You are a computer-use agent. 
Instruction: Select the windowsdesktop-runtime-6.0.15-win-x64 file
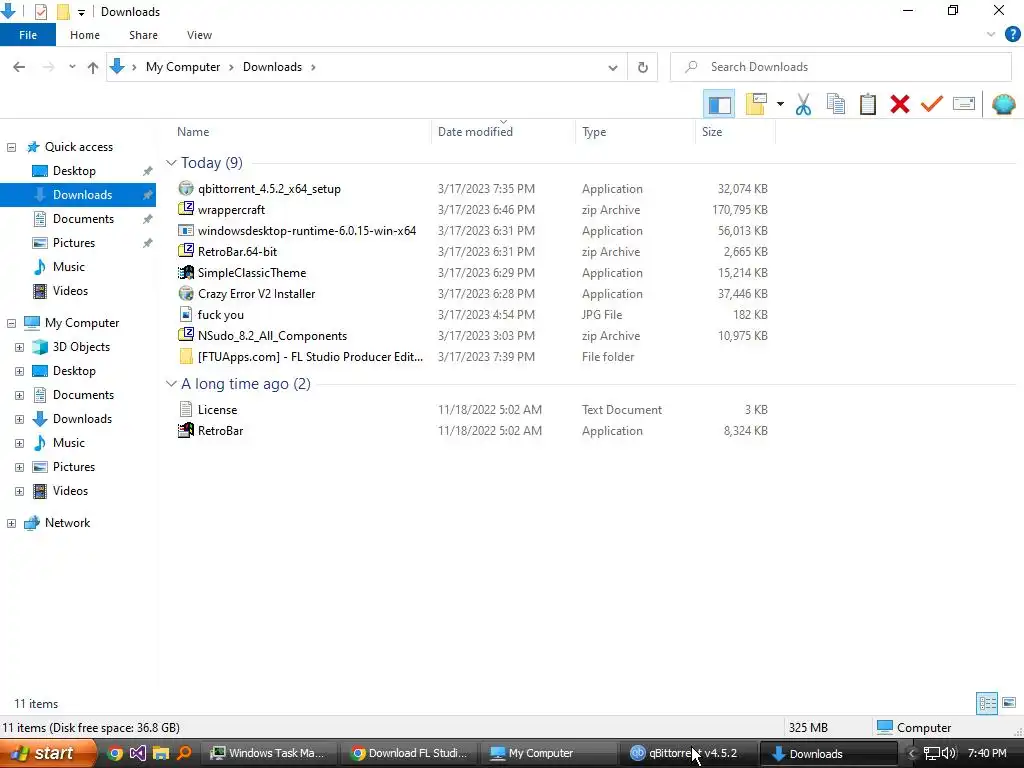[306, 231]
